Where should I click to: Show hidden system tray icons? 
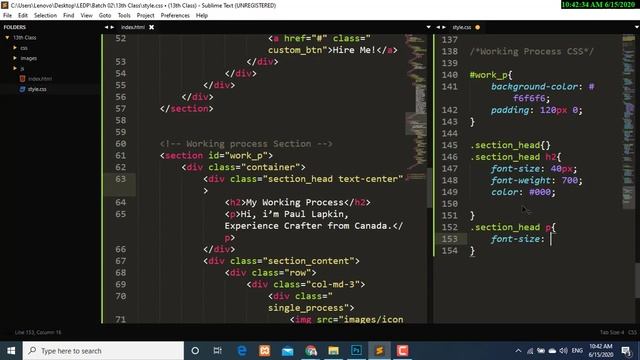click(518, 351)
